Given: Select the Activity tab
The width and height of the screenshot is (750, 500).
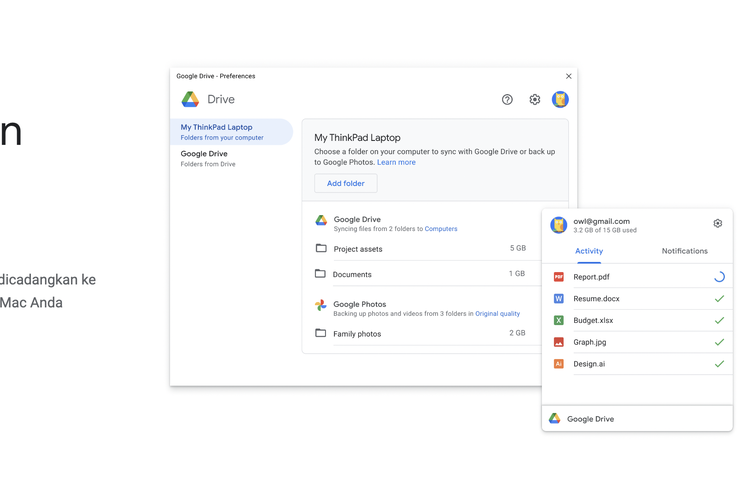Looking at the screenshot, I should [589, 251].
